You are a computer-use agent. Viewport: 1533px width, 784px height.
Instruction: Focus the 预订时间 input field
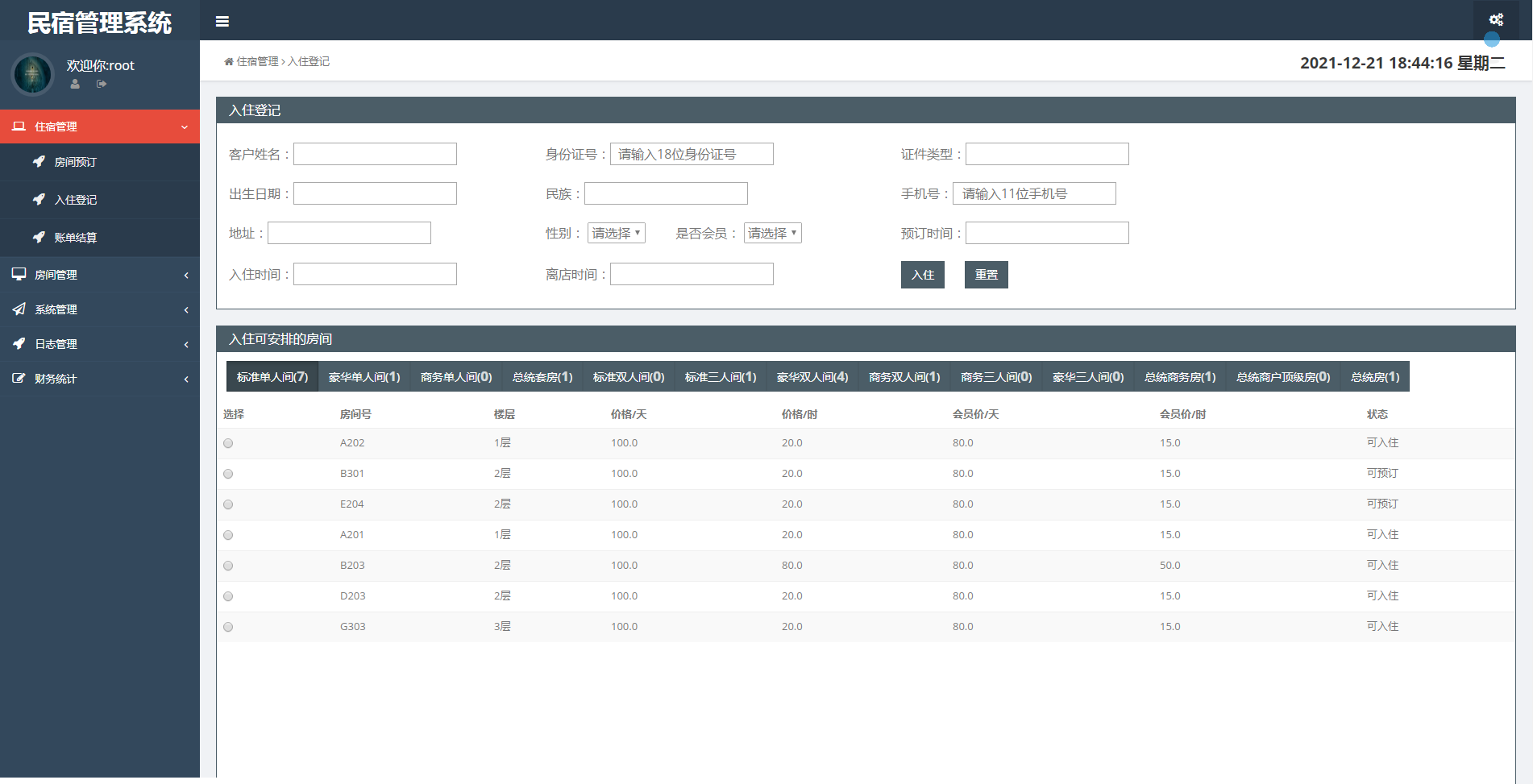(1047, 233)
